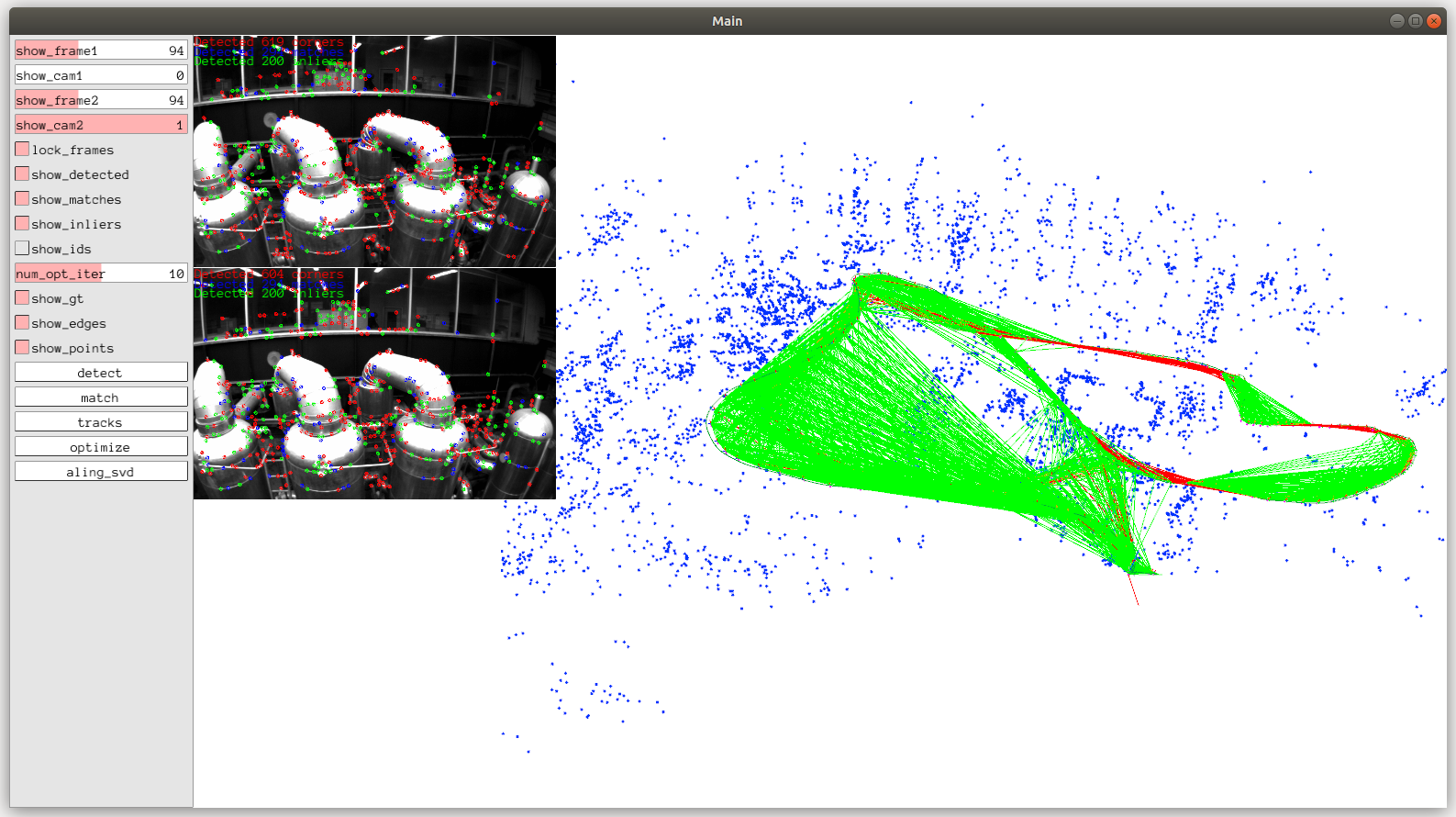Start the optimize button

coord(101,447)
